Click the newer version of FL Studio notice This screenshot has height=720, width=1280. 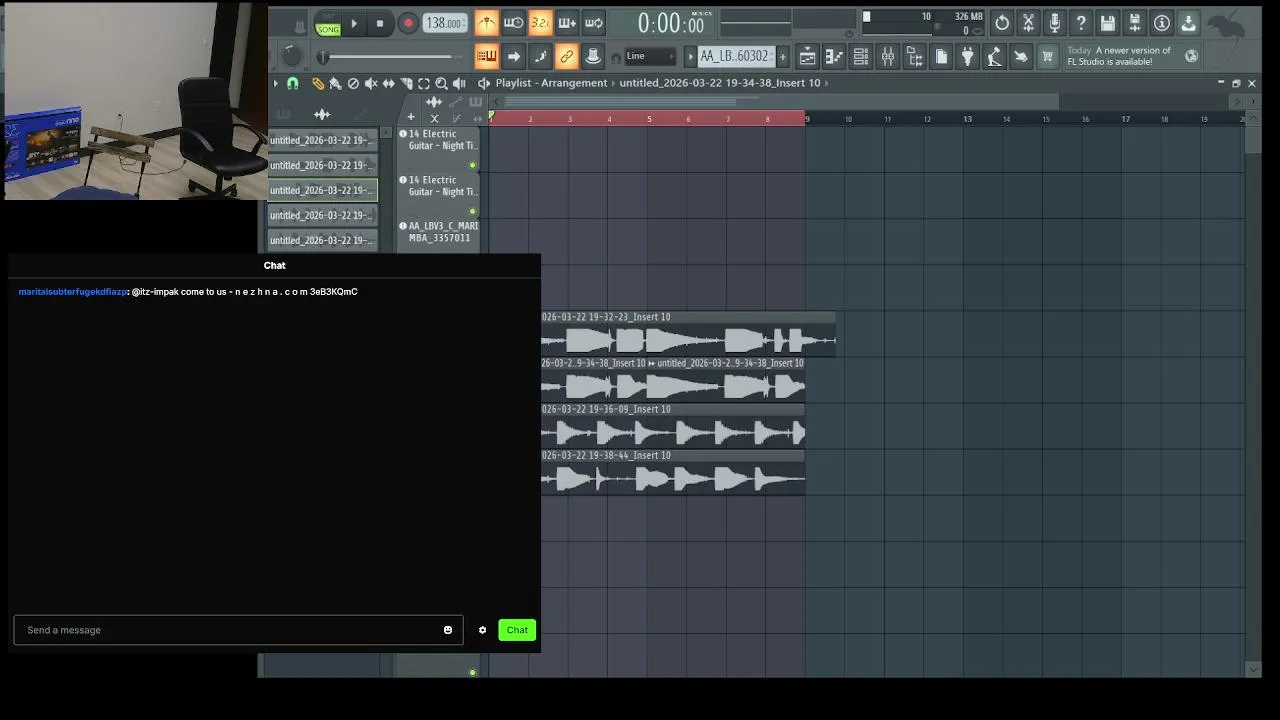(1118, 56)
